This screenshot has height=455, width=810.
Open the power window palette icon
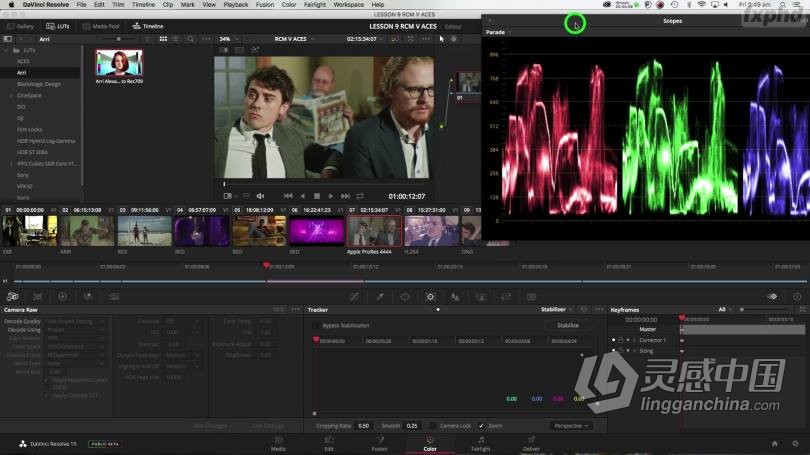[405, 297]
